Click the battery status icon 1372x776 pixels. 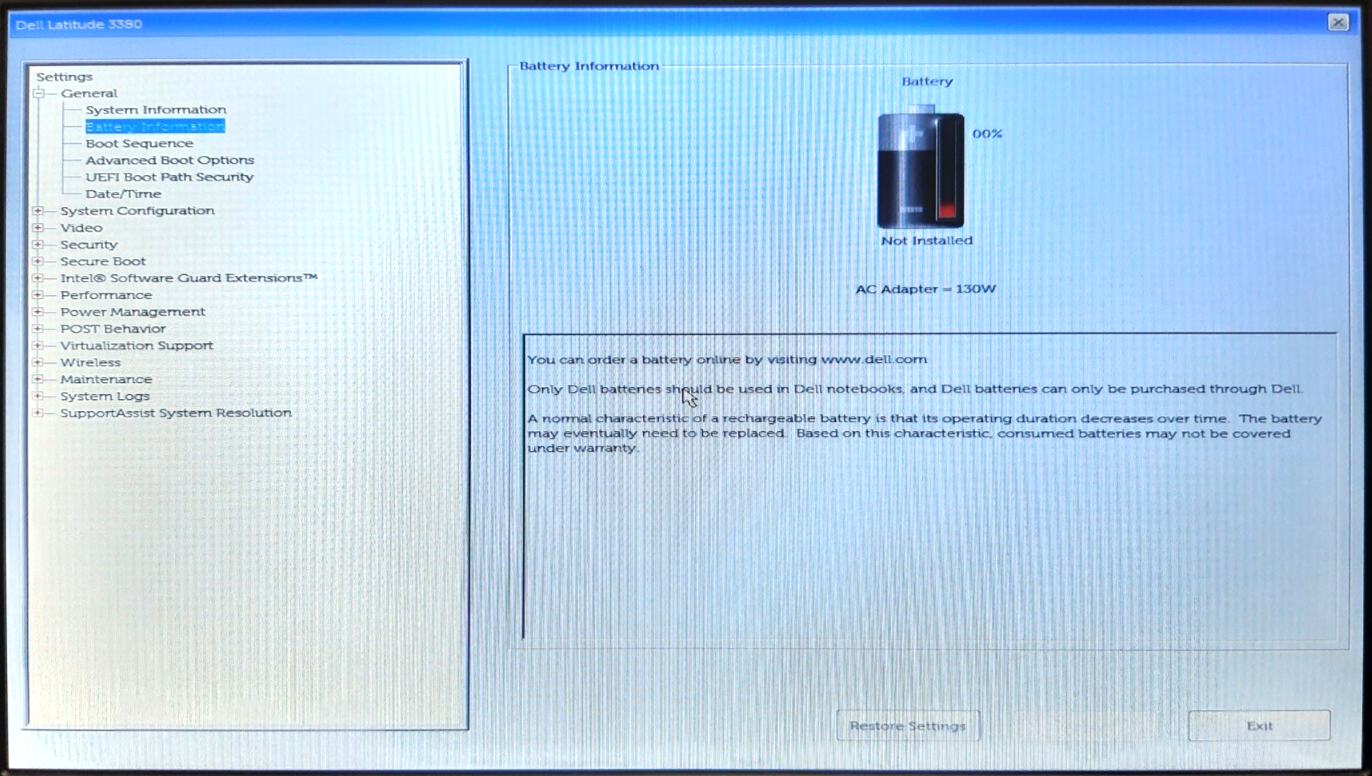pos(921,167)
